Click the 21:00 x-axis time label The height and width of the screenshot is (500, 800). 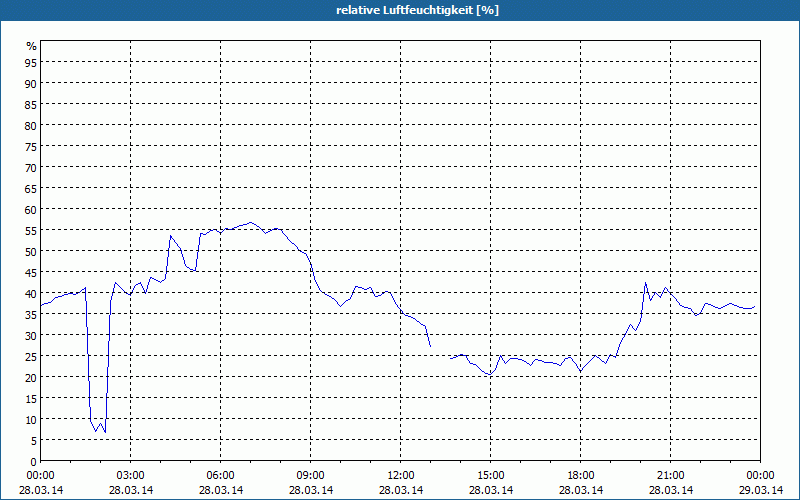tap(670, 476)
